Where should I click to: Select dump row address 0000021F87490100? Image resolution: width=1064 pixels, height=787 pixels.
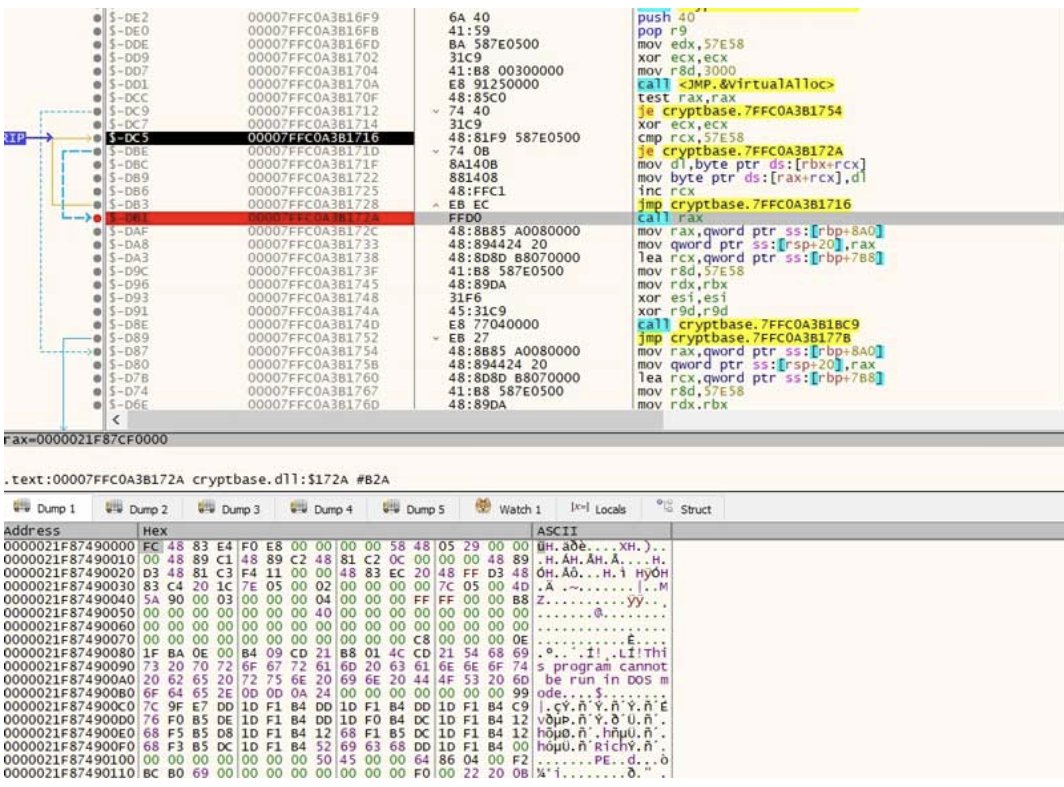click(69, 759)
